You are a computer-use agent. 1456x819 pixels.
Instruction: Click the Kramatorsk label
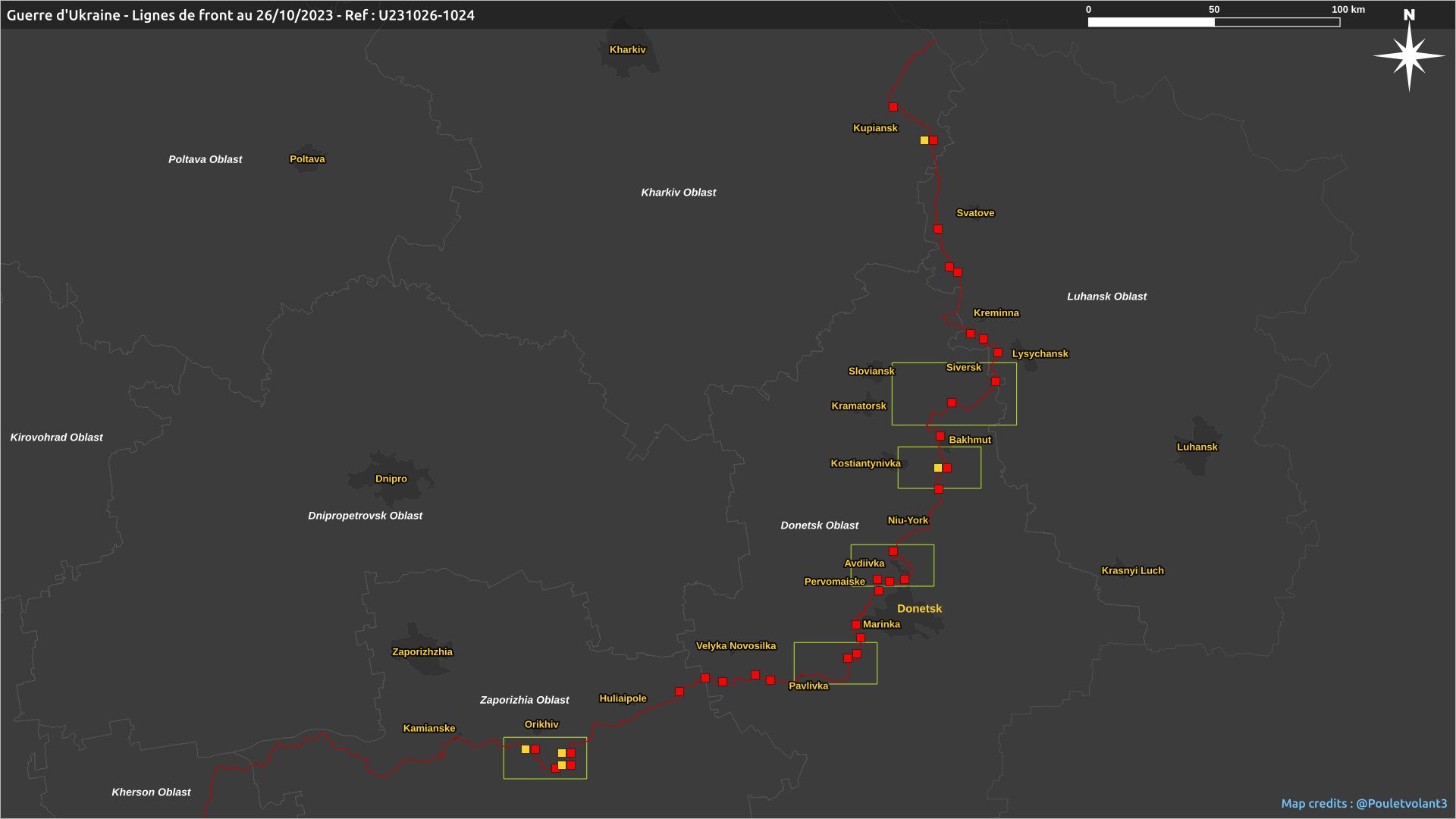[859, 406]
